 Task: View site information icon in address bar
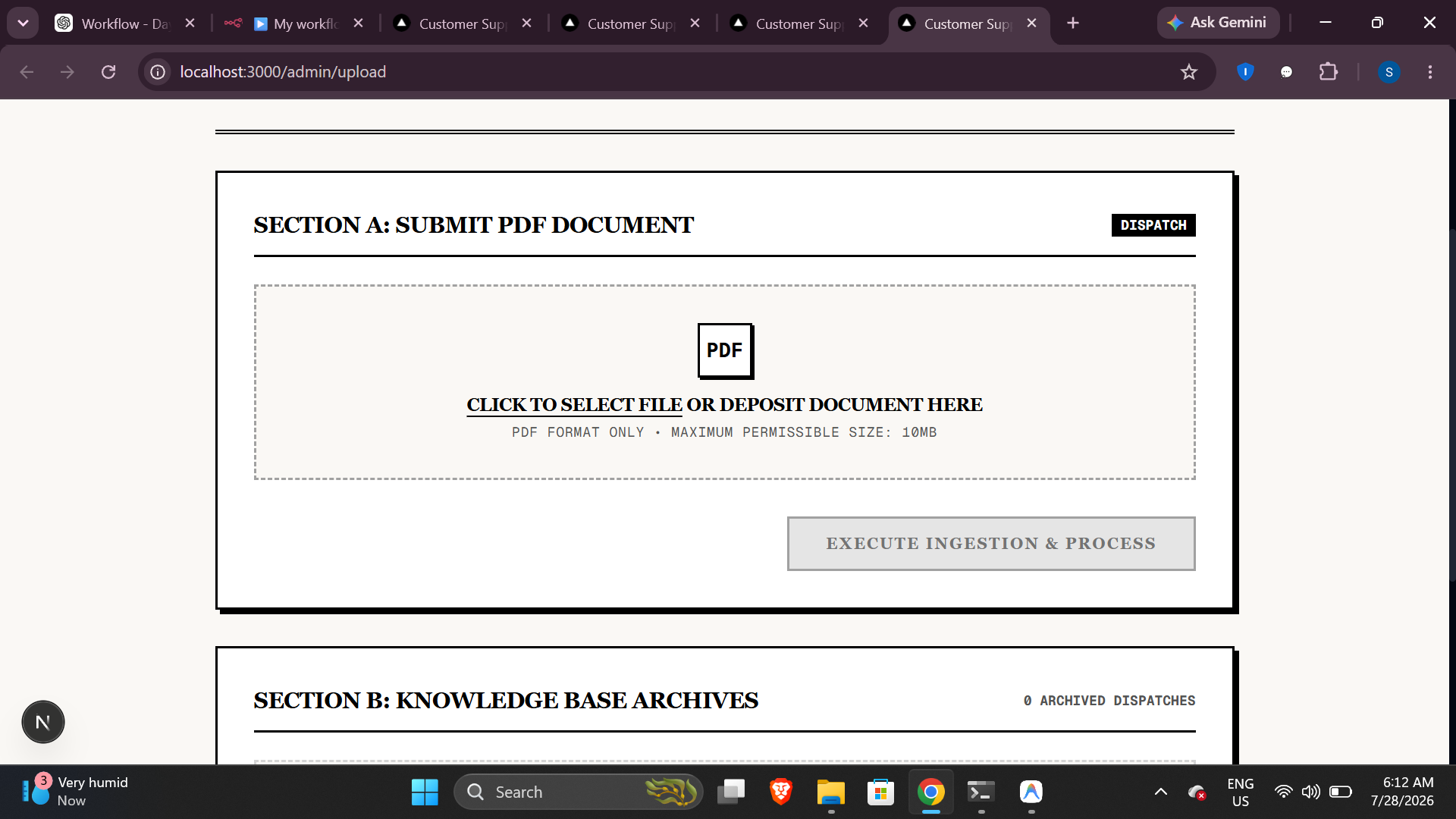click(x=158, y=72)
